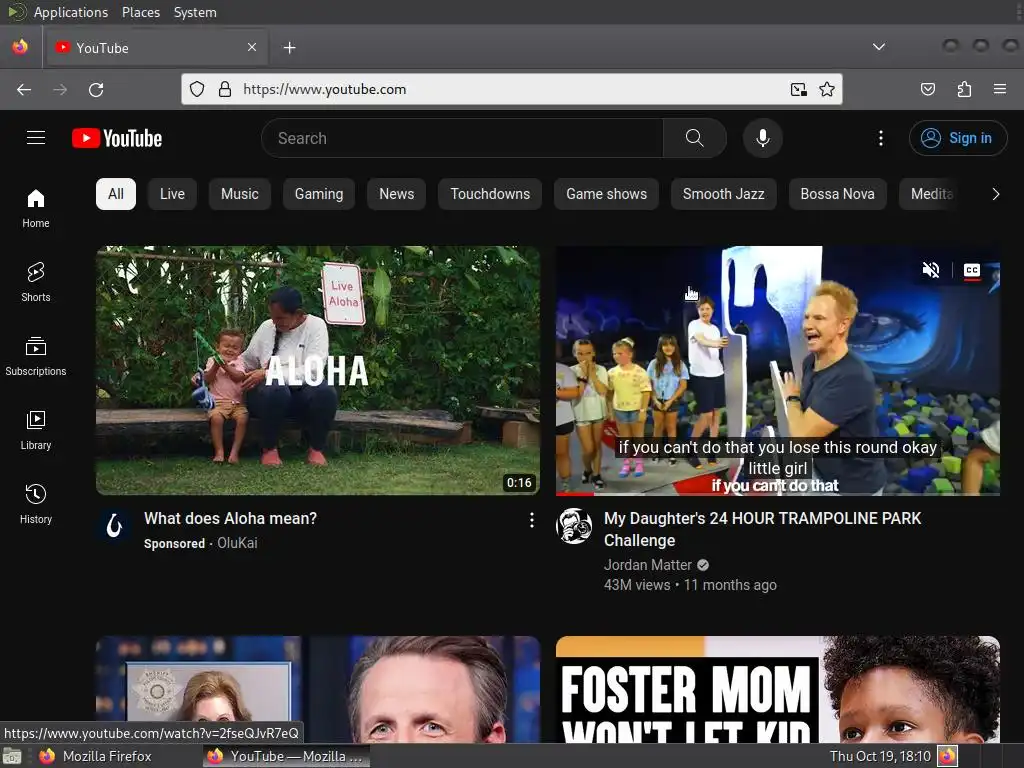Click the OluKai advertiser name
The height and width of the screenshot is (768, 1024).
[237, 543]
